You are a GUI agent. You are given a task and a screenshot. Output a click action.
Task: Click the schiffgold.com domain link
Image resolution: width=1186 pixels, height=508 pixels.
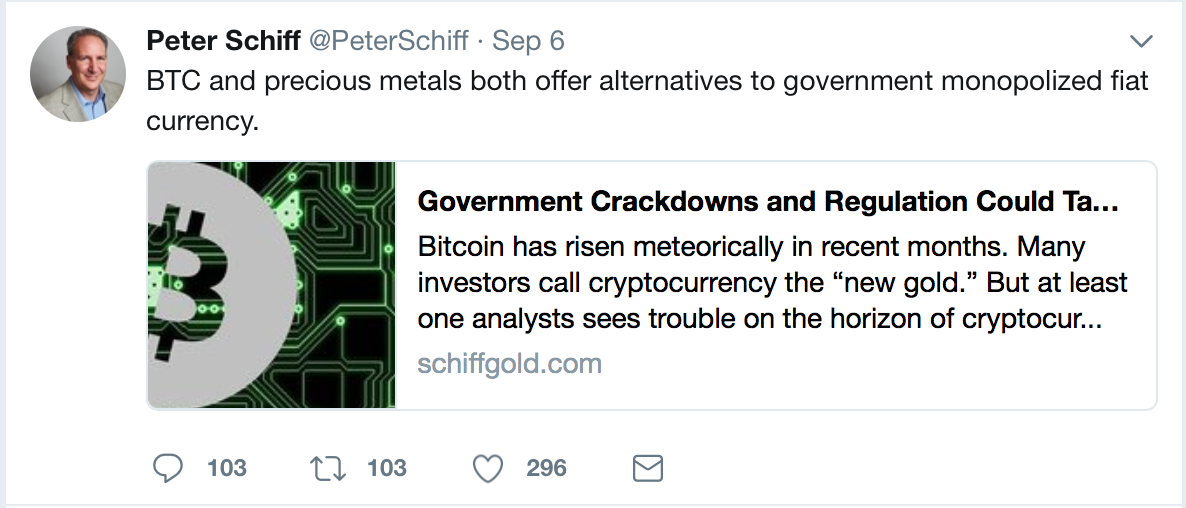click(509, 362)
